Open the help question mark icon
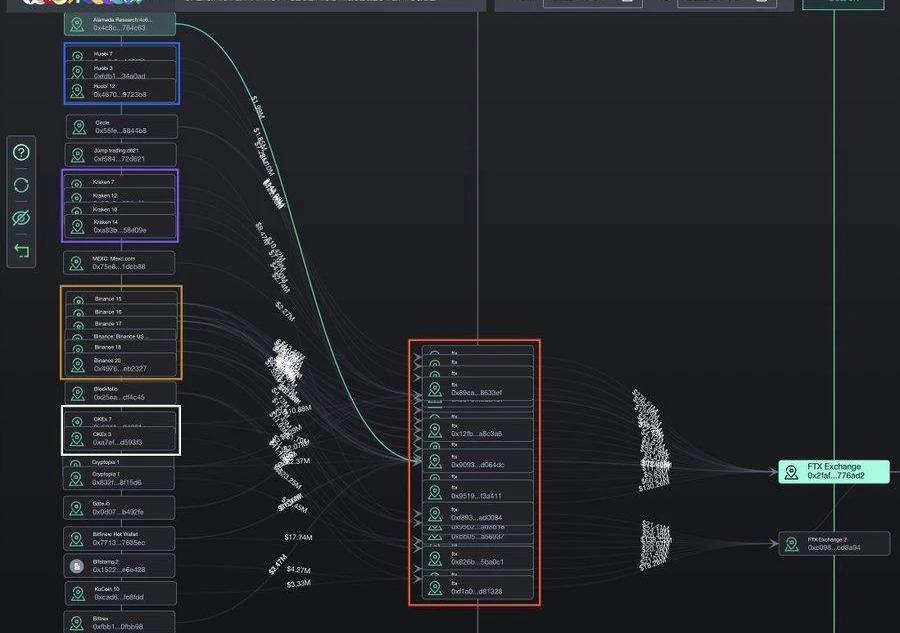900x633 pixels. pos(22,153)
